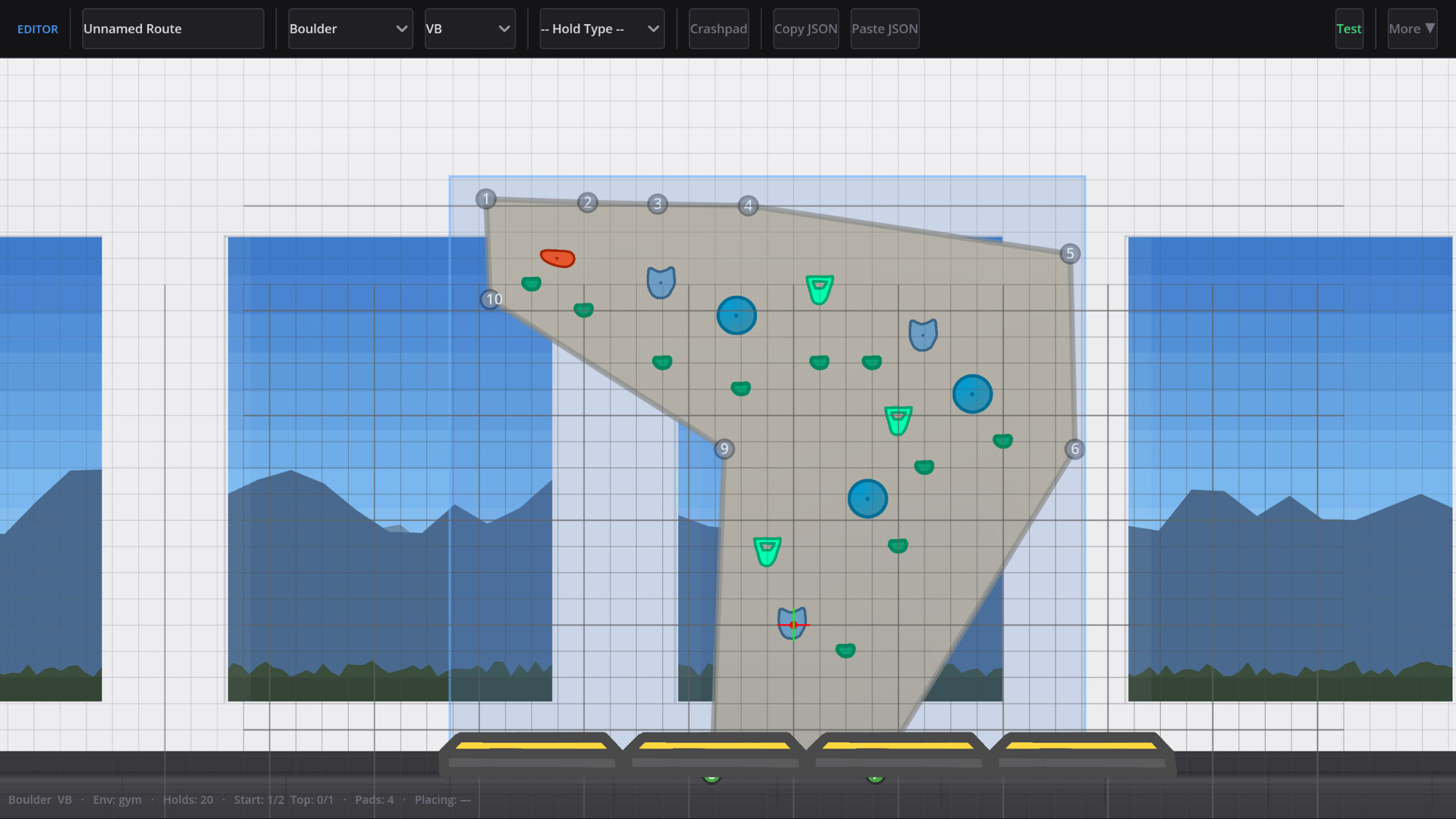Click the Paste JSON button
This screenshot has height=819, width=1456.
click(x=884, y=29)
